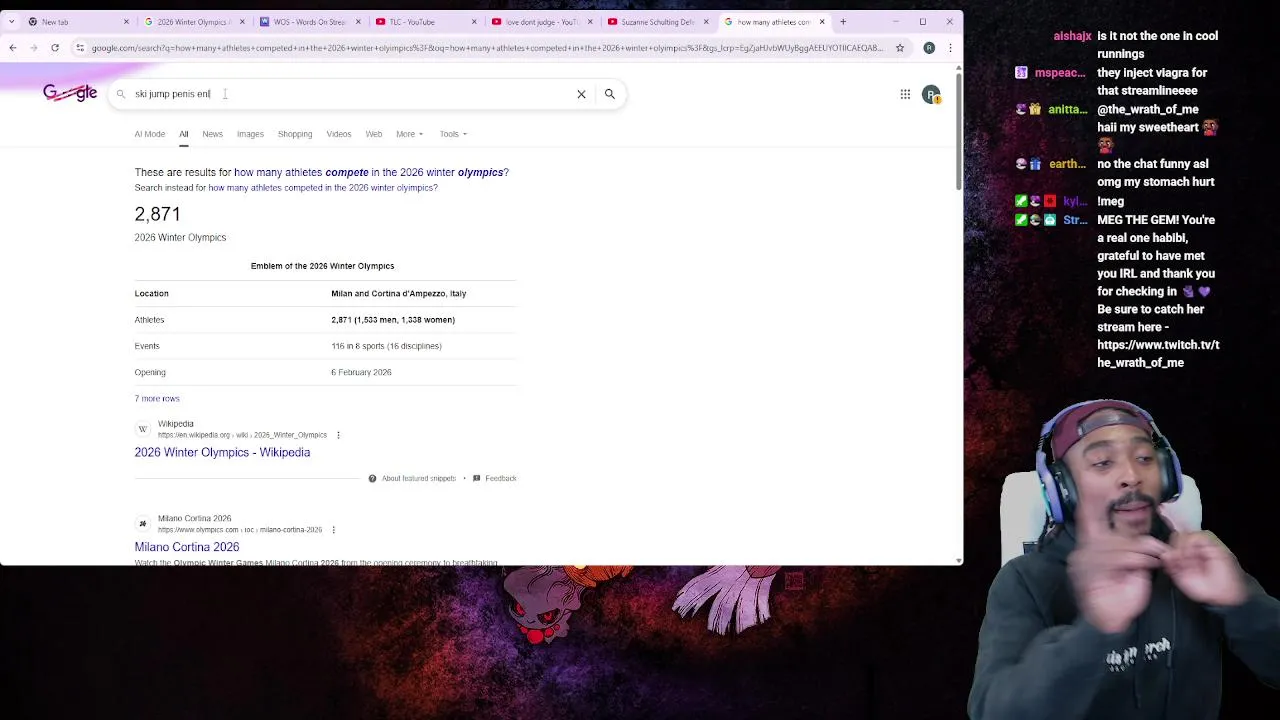Go to Google home via the logo
The height and width of the screenshot is (720, 1280).
70,93
